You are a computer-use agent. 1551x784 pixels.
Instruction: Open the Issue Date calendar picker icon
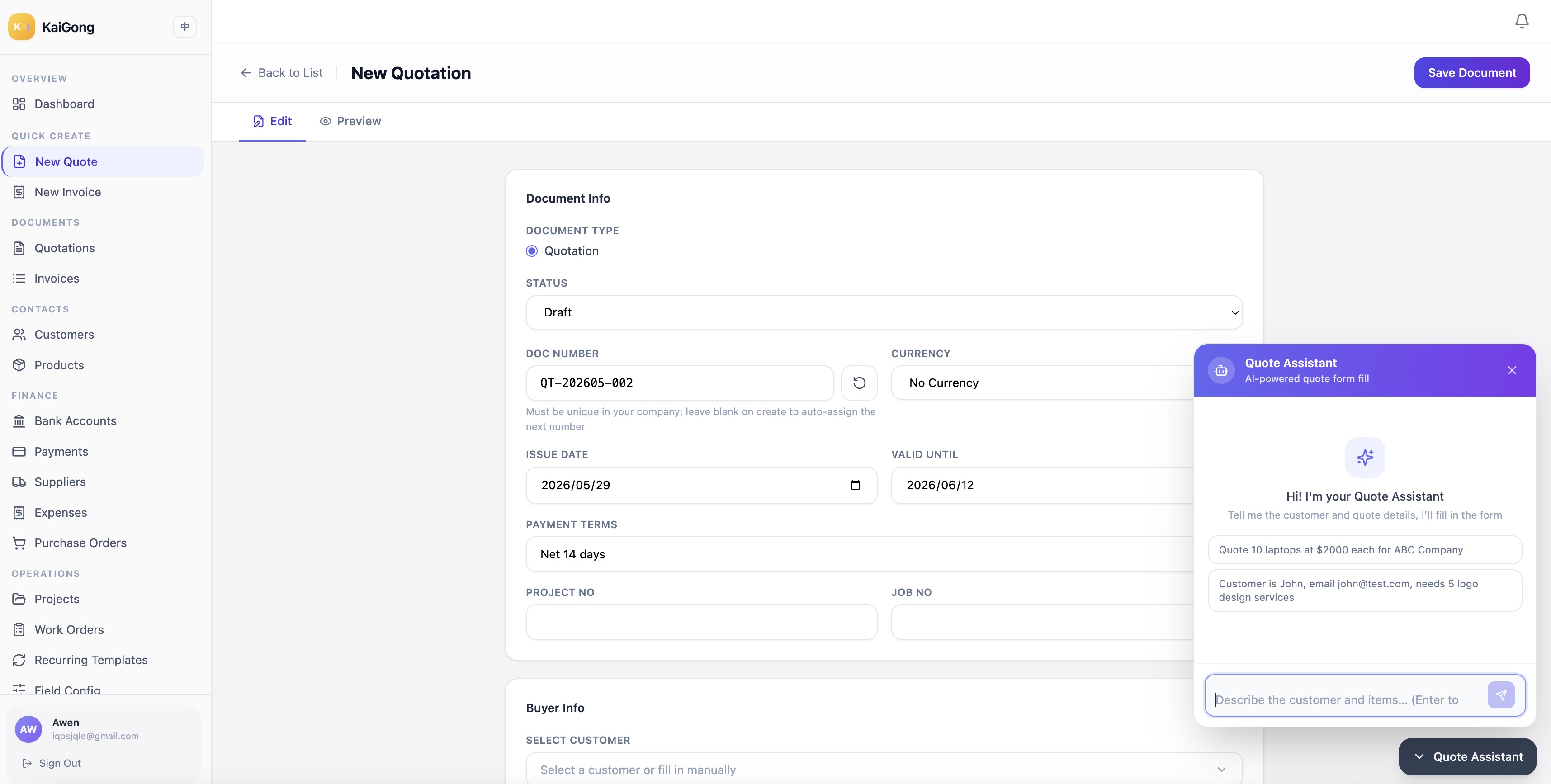tap(855, 485)
